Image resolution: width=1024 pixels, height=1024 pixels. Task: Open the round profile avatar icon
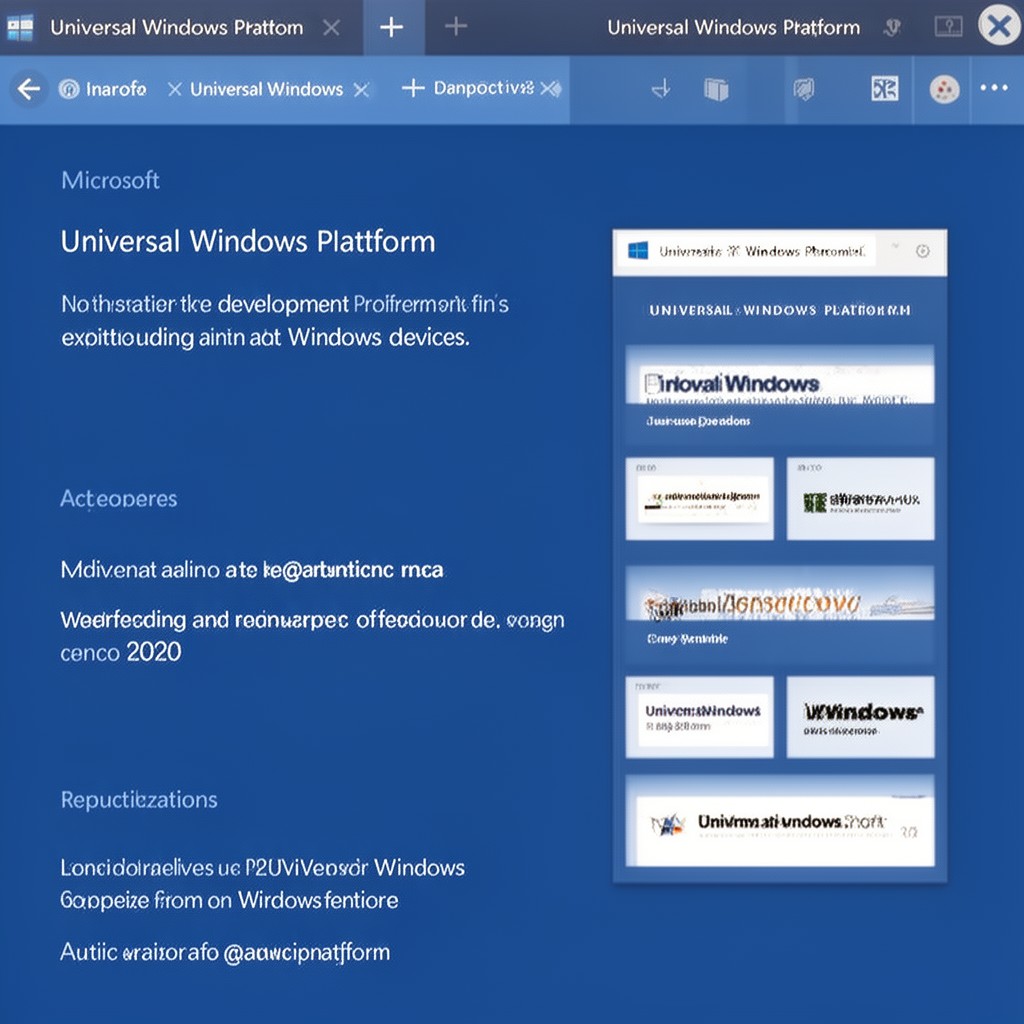click(x=944, y=89)
